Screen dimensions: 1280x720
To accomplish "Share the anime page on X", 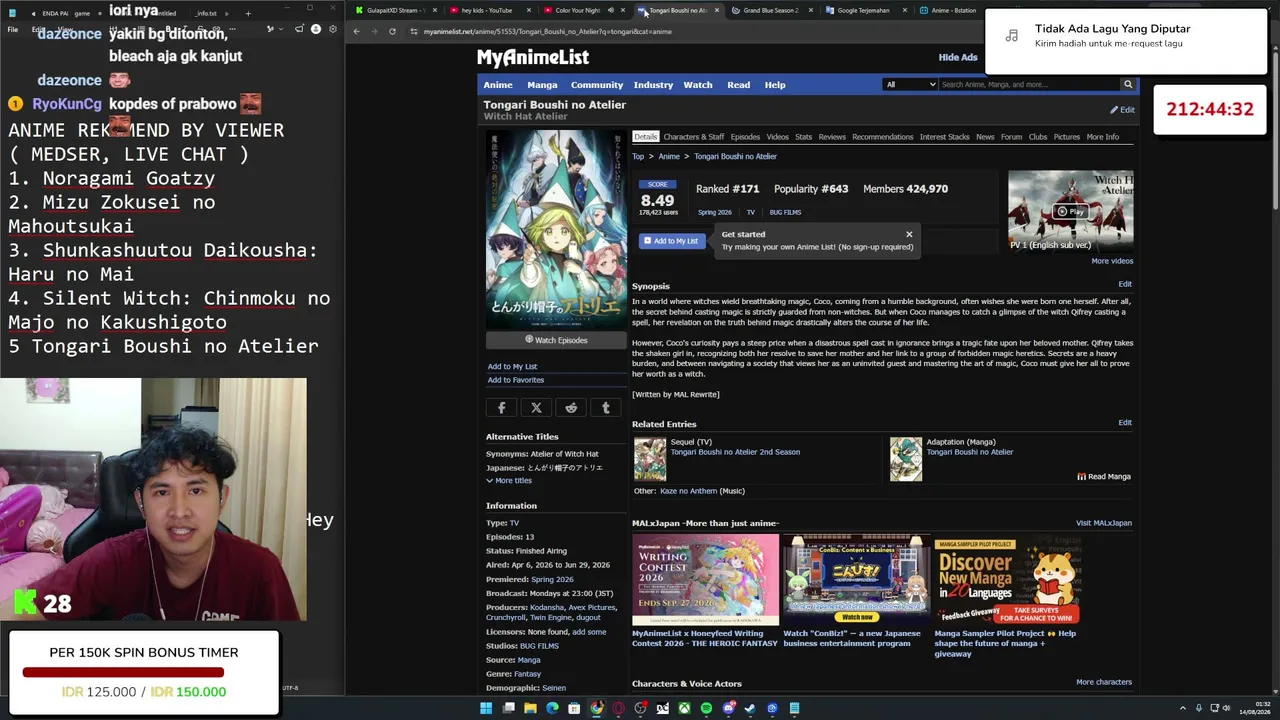I will (536, 408).
